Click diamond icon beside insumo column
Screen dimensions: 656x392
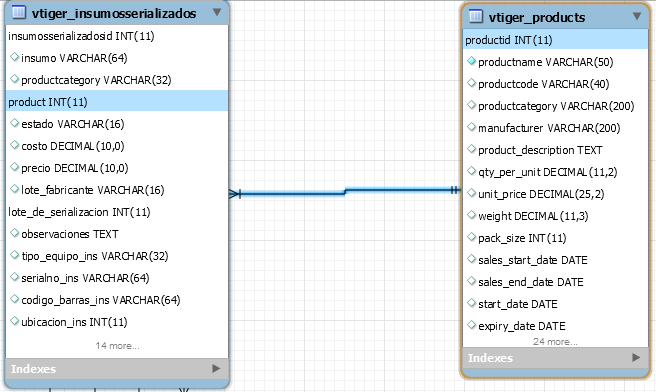pos(15,56)
